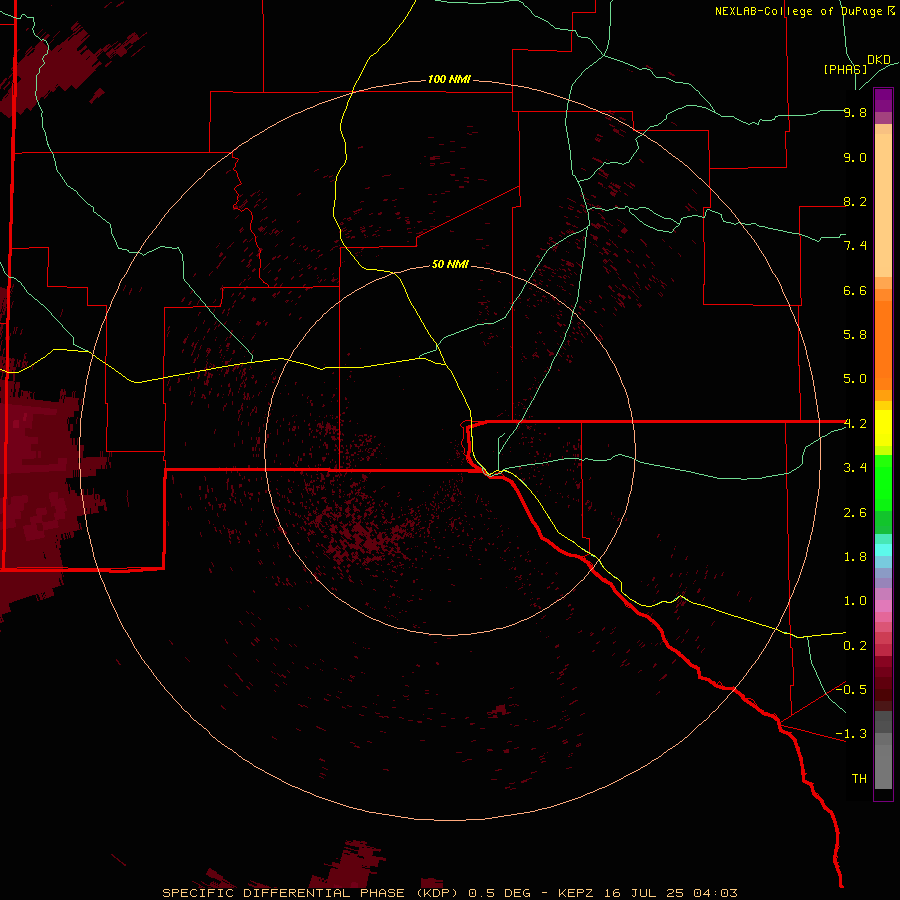Viewport: 900px width, 900px height.
Task: Click the 9.0 value on the color scale
Action: coord(855,157)
